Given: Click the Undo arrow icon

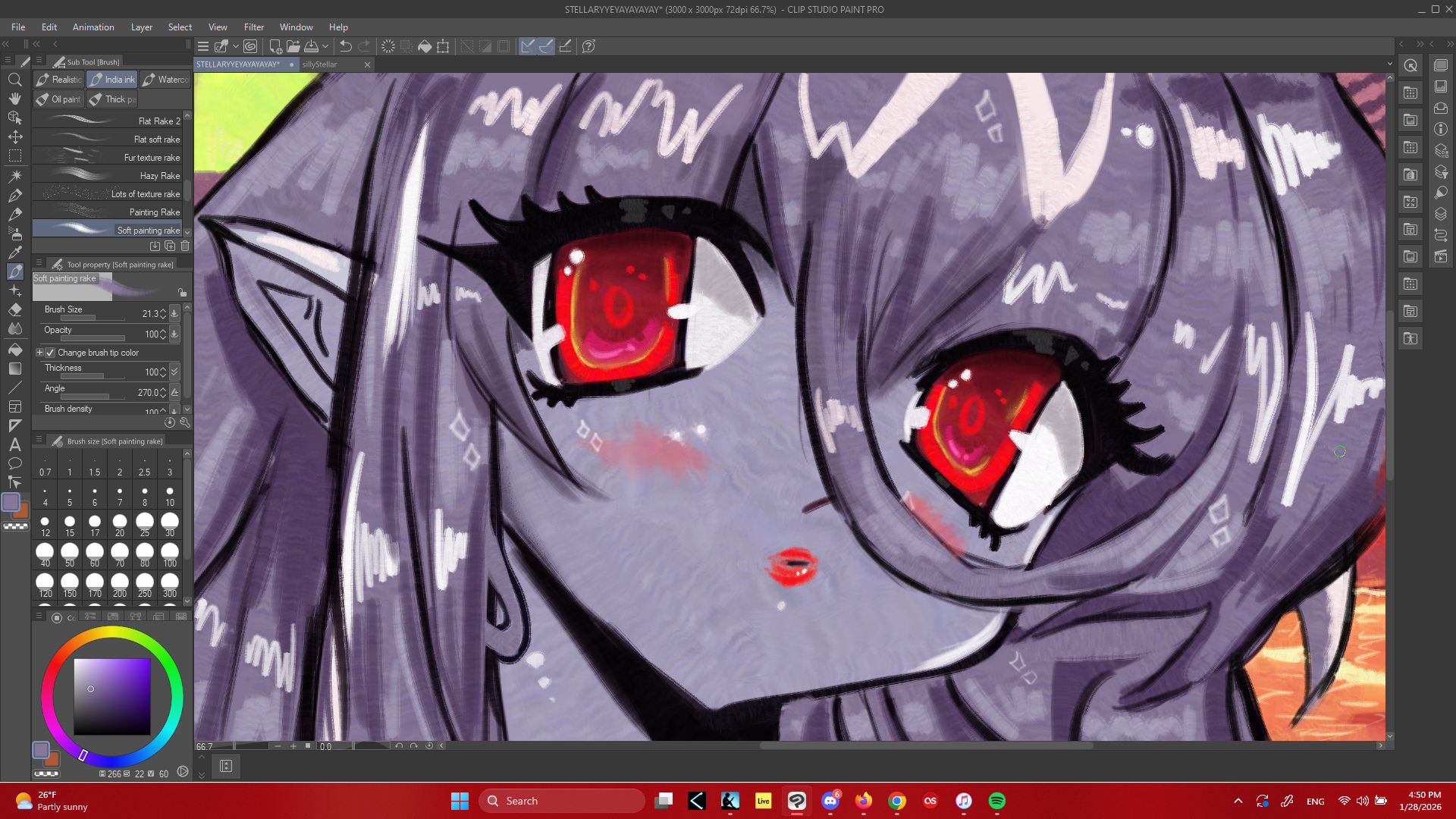Looking at the screenshot, I should [x=346, y=46].
